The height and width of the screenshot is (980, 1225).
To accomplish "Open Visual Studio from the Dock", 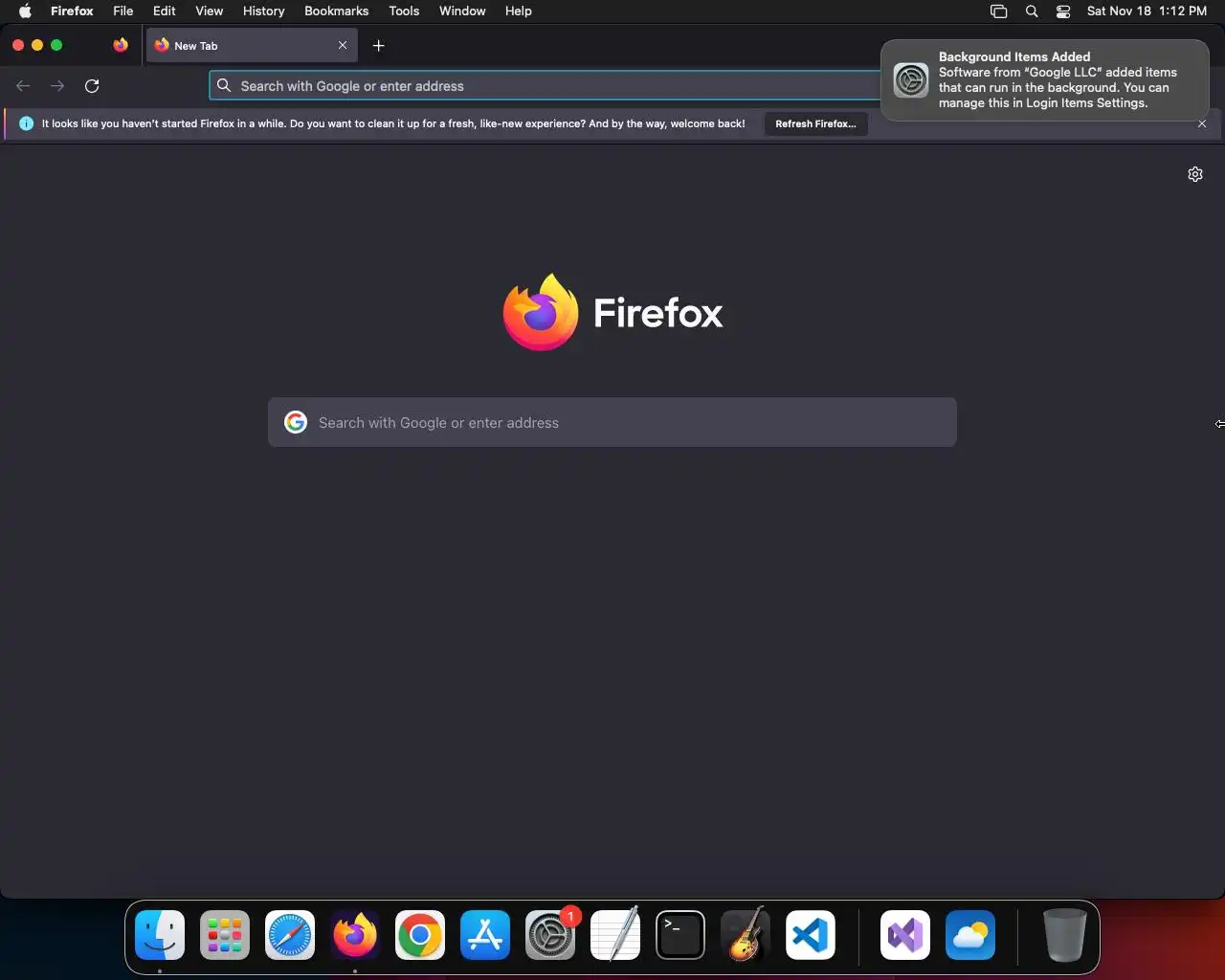I will pyautogui.click(x=905, y=935).
